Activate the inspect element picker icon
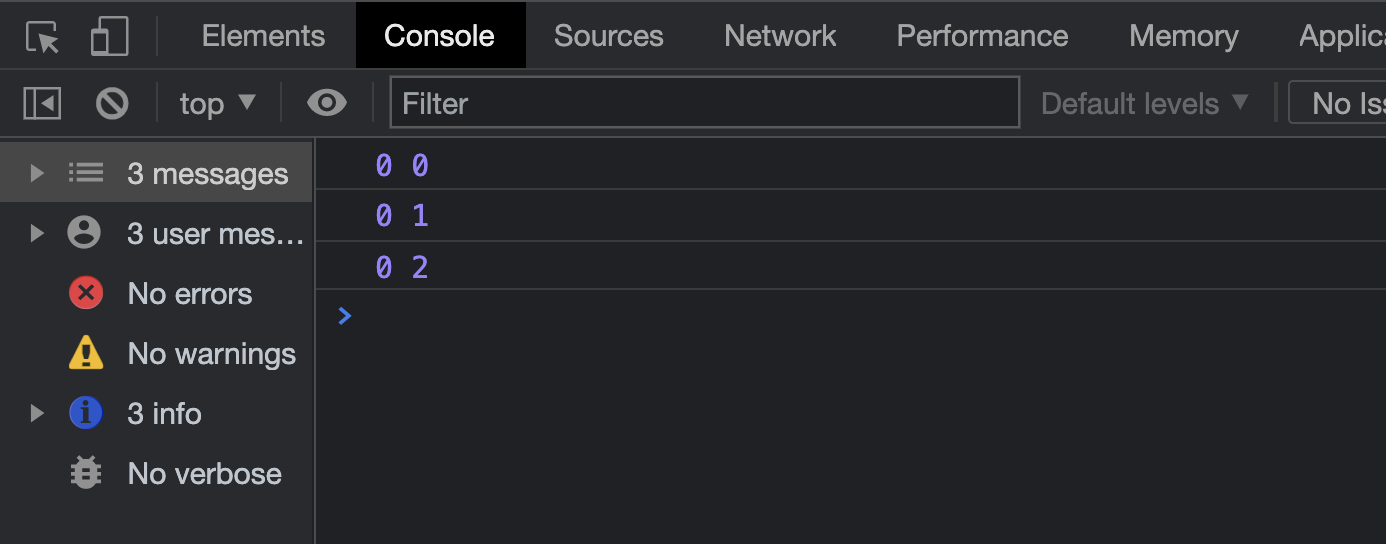 pos(43,37)
